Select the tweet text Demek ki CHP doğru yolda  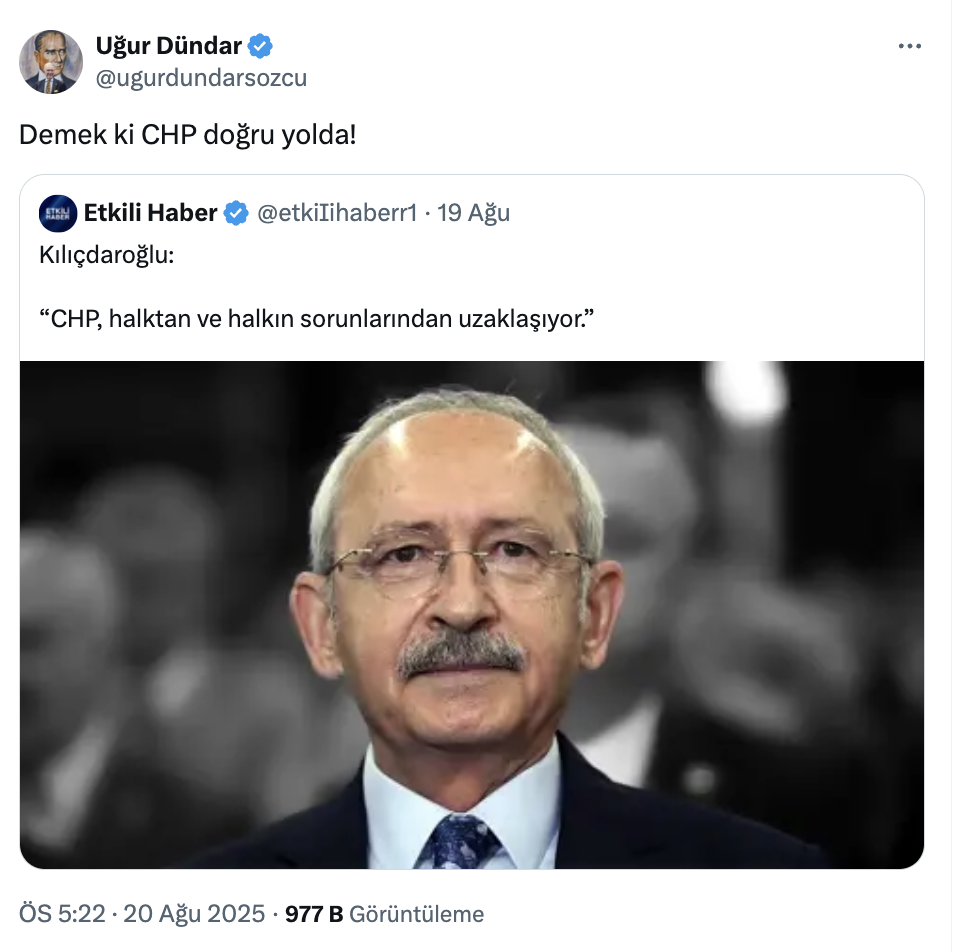(x=188, y=135)
